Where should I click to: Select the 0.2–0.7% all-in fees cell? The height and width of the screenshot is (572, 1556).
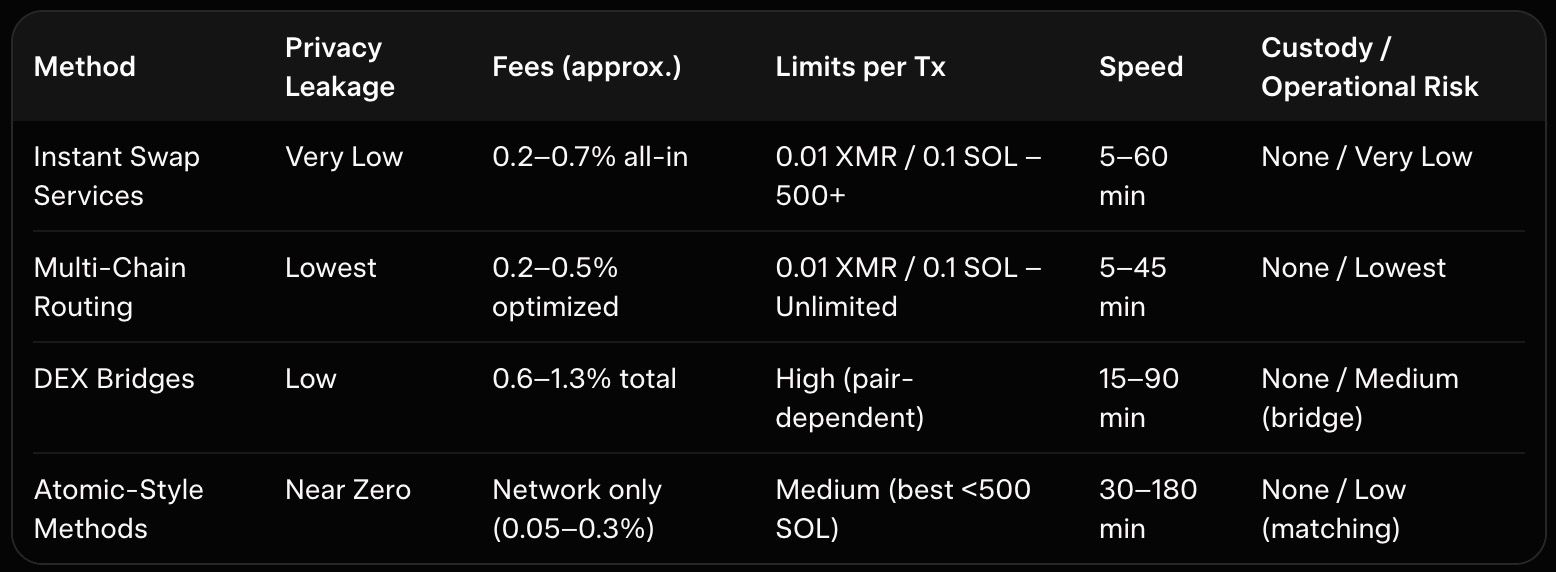(590, 157)
